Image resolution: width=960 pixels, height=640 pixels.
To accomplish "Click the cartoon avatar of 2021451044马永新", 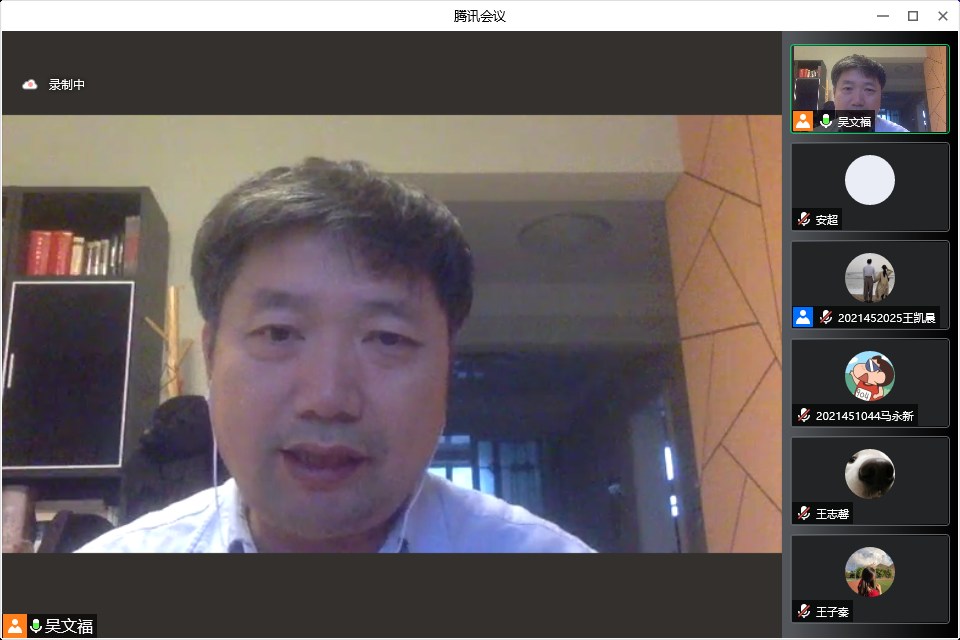I will 869,375.
